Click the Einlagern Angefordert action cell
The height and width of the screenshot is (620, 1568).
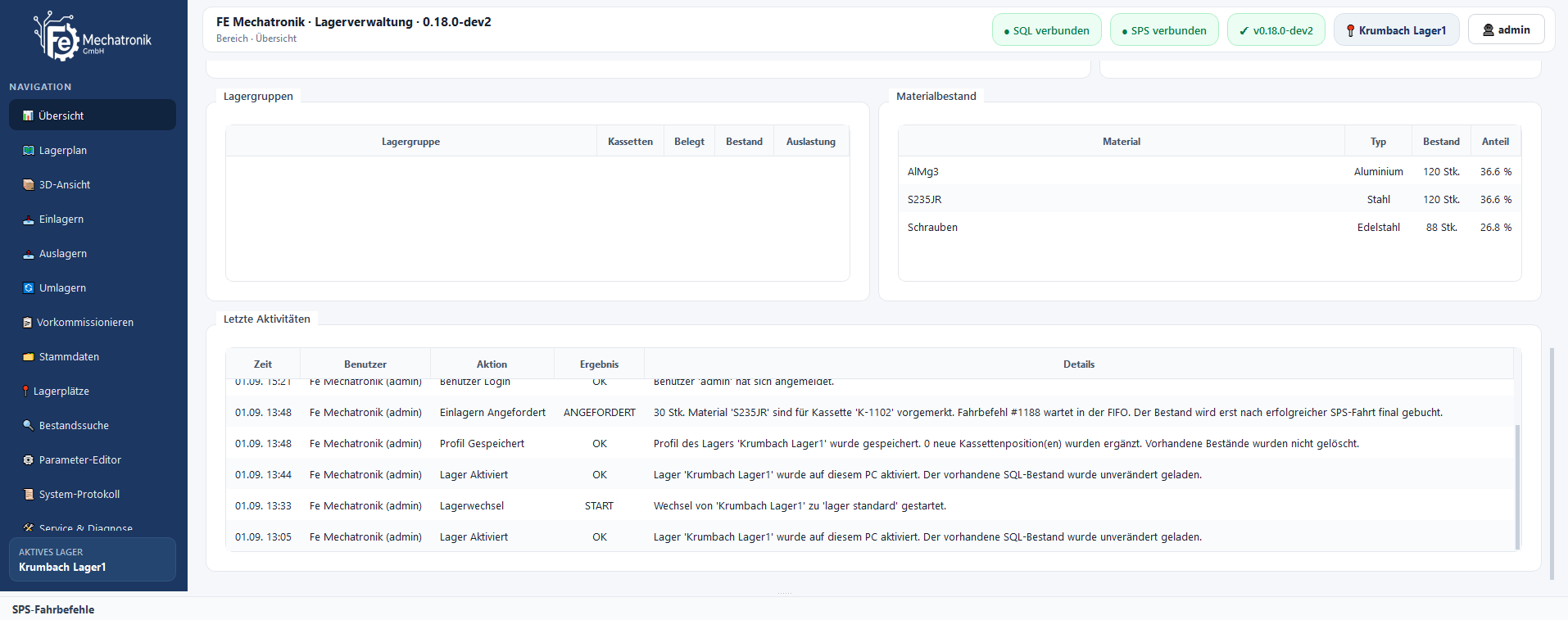pyautogui.click(x=492, y=413)
